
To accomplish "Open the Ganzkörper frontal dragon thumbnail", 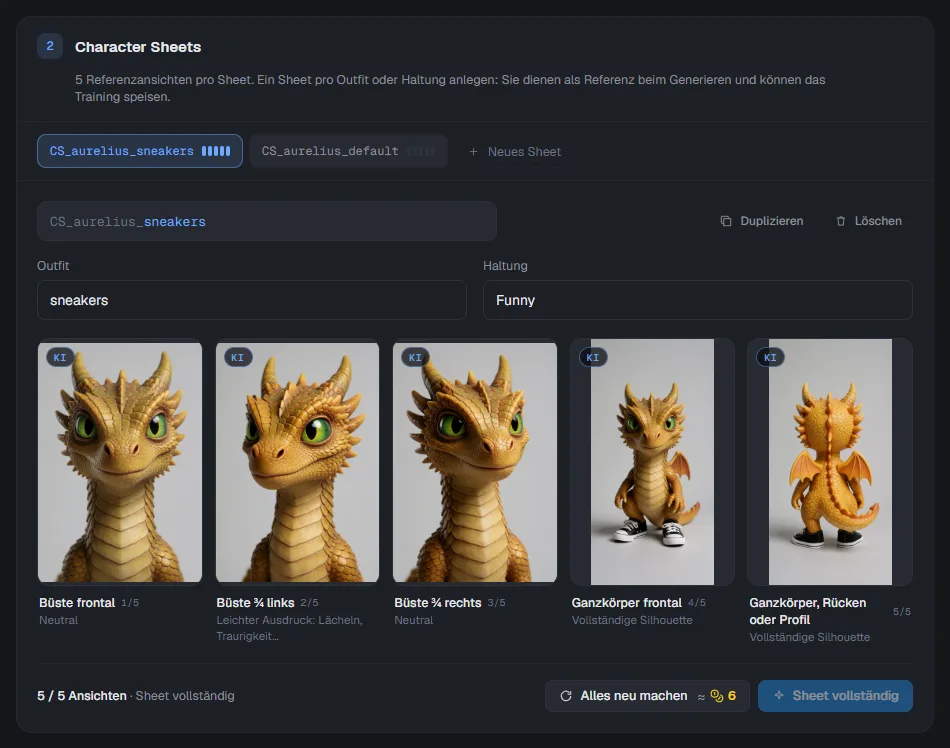I will 653,462.
